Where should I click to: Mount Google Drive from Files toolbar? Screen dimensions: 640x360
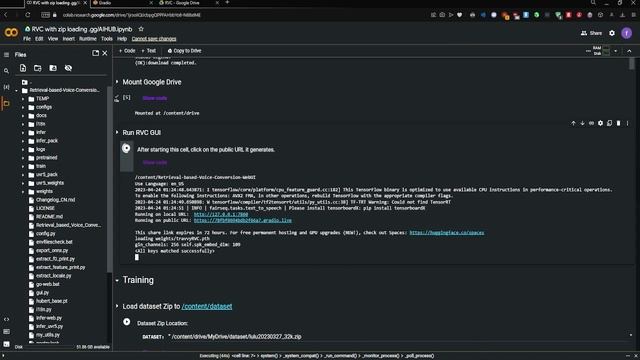pos(53,68)
